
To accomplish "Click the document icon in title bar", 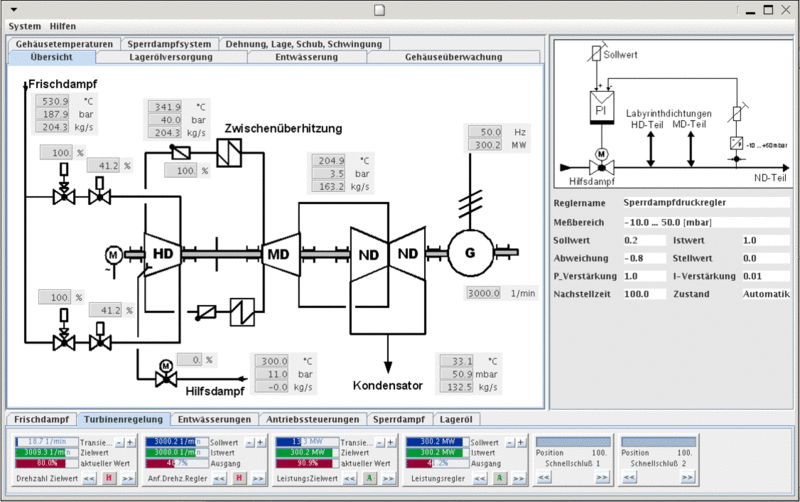I will (379, 10).
